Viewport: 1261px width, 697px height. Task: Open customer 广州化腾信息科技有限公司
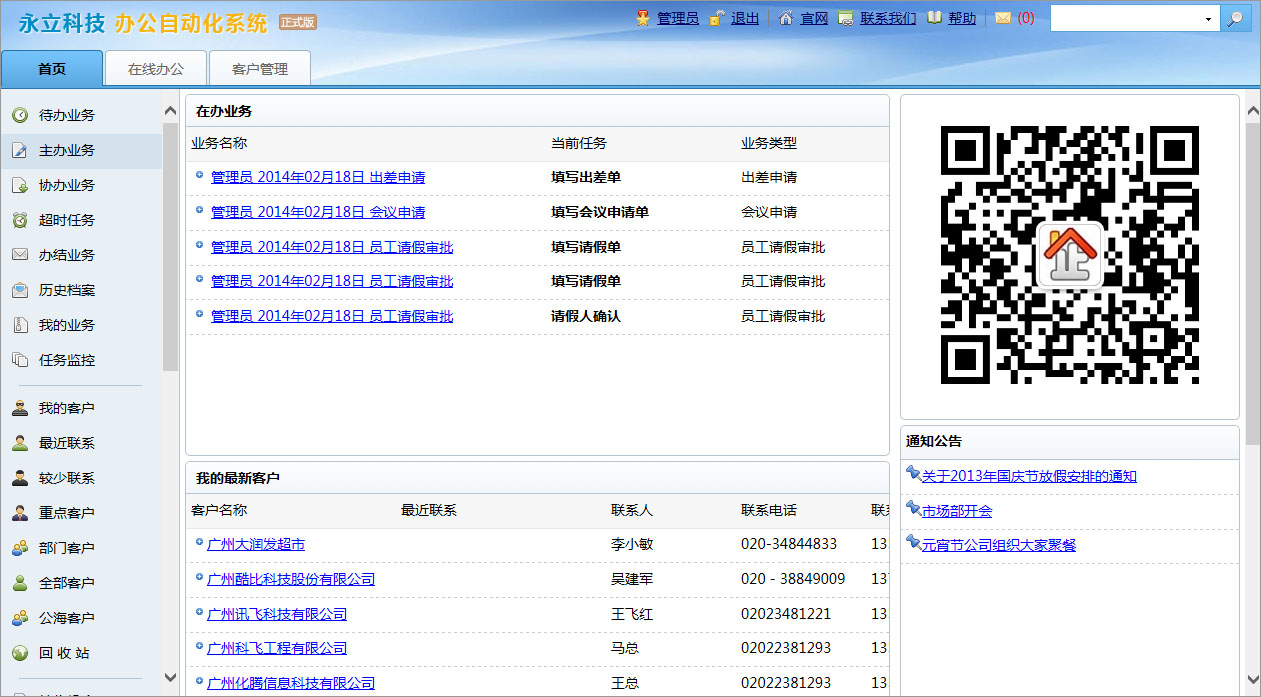(291, 683)
